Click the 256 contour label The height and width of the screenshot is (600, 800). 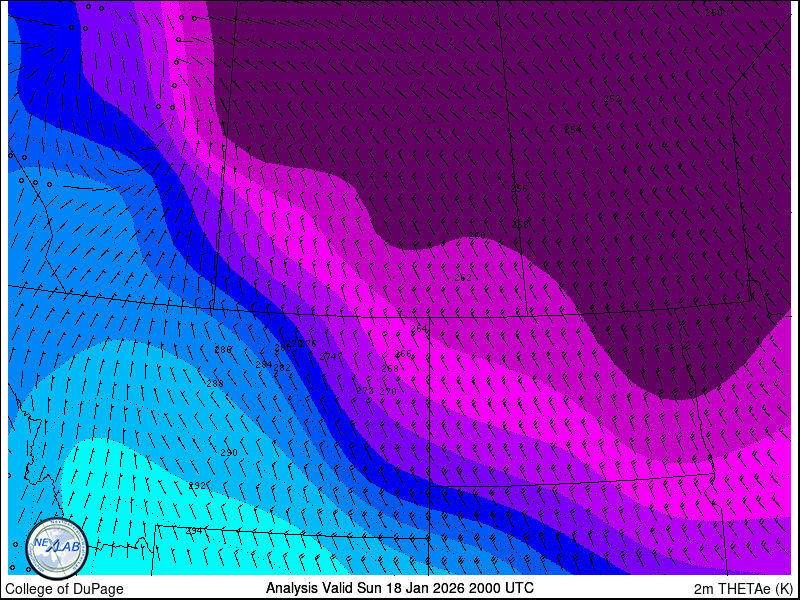click(519, 188)
